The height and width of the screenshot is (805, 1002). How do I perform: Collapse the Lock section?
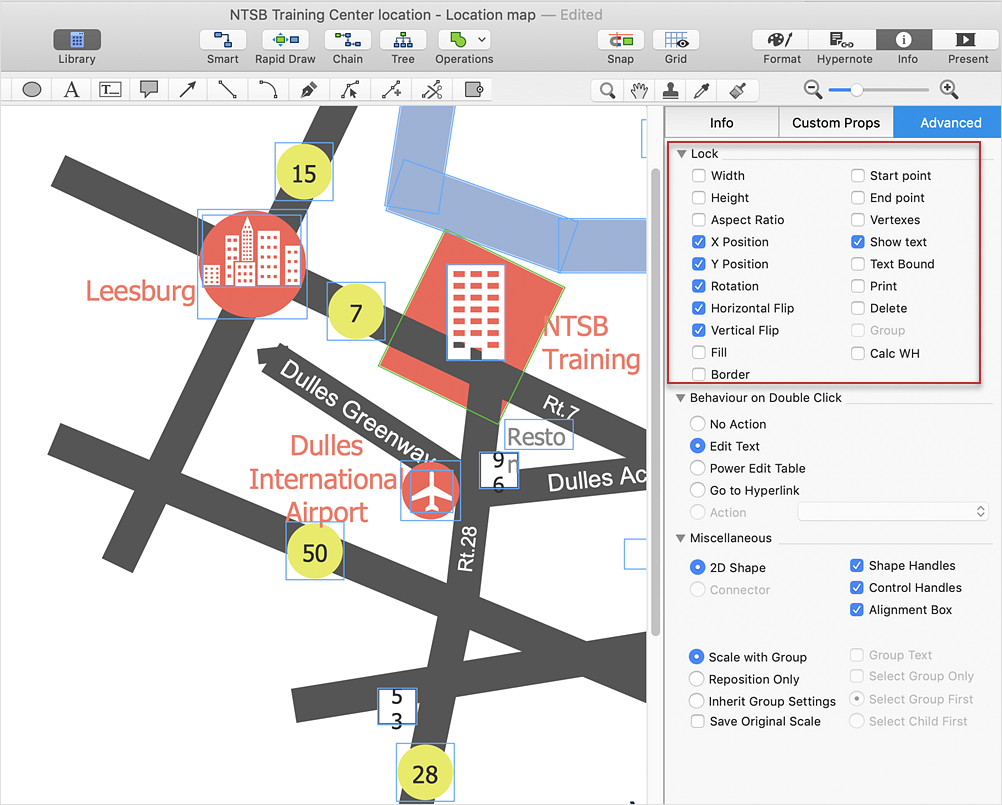681,154
